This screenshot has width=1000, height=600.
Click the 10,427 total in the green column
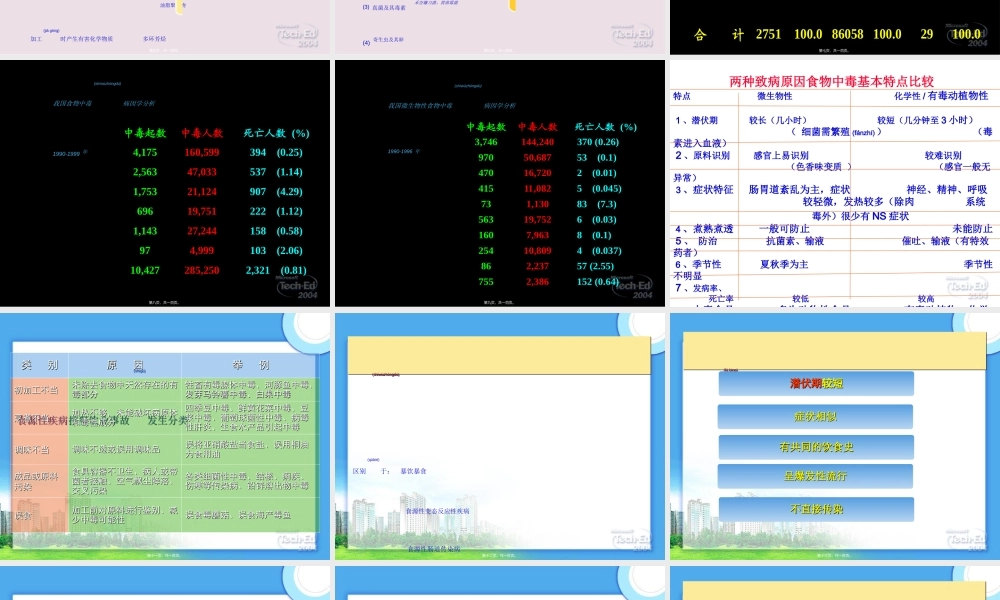pyautogui.click(x=144, y=270)
